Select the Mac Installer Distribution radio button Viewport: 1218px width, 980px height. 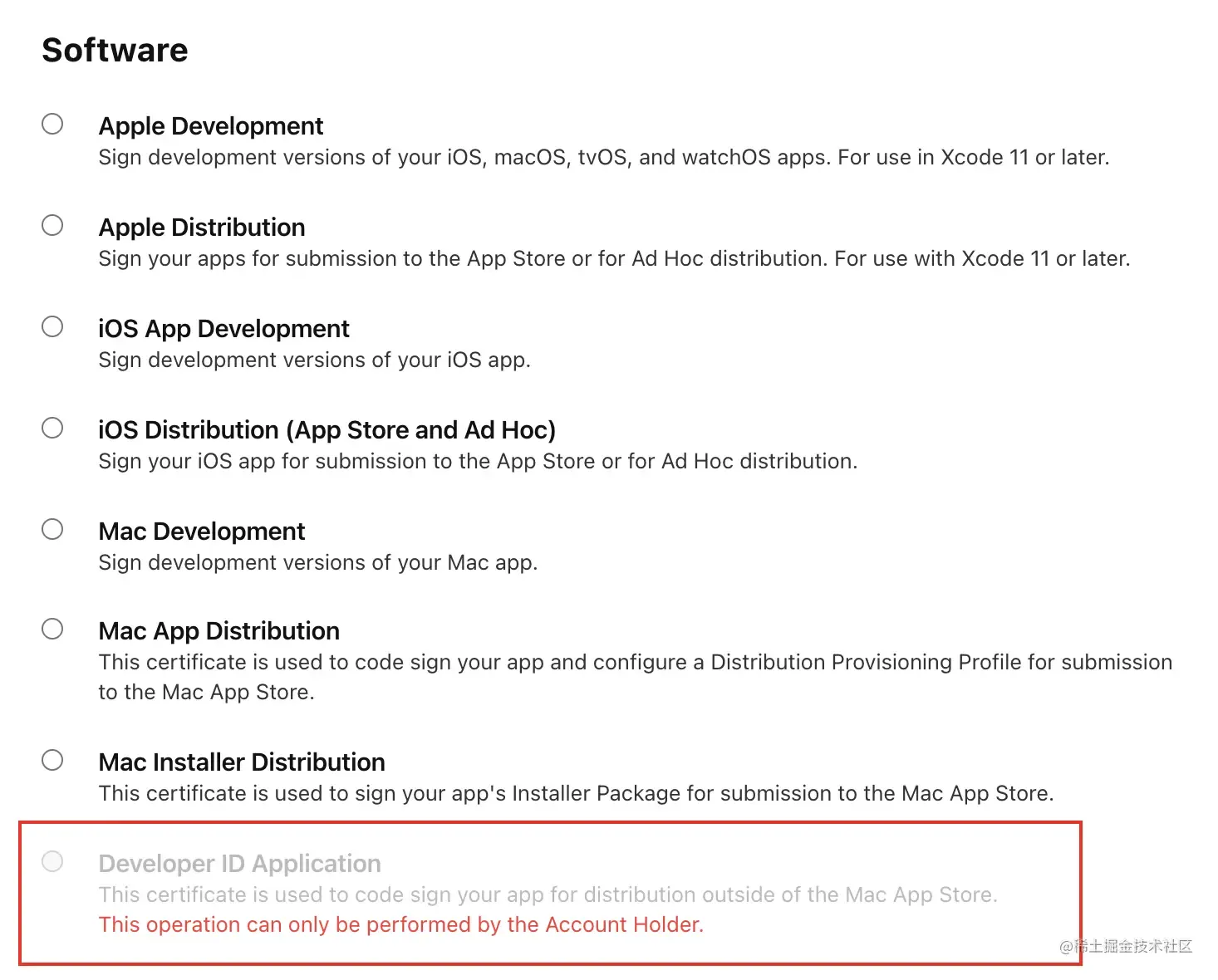pos(52,760)
